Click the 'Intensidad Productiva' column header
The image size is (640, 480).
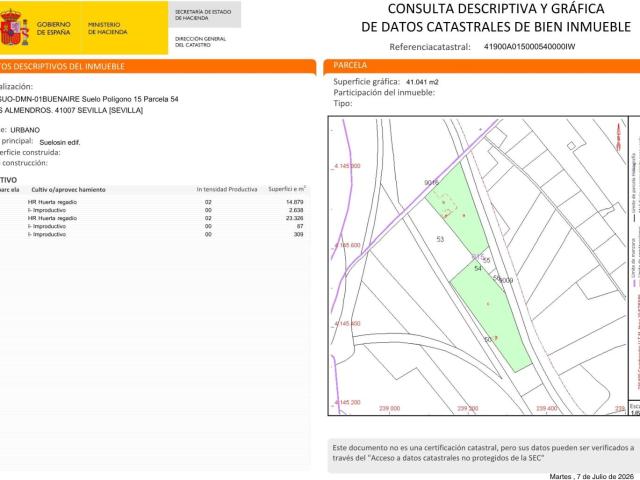pyautogui.click(x=227, y=189)
